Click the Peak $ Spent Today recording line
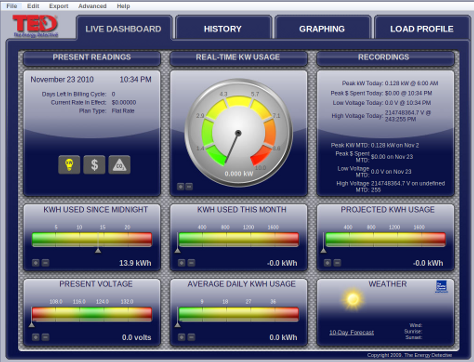Screen dimensions: 474x362 pyautogui.click(x=381, y=93)
